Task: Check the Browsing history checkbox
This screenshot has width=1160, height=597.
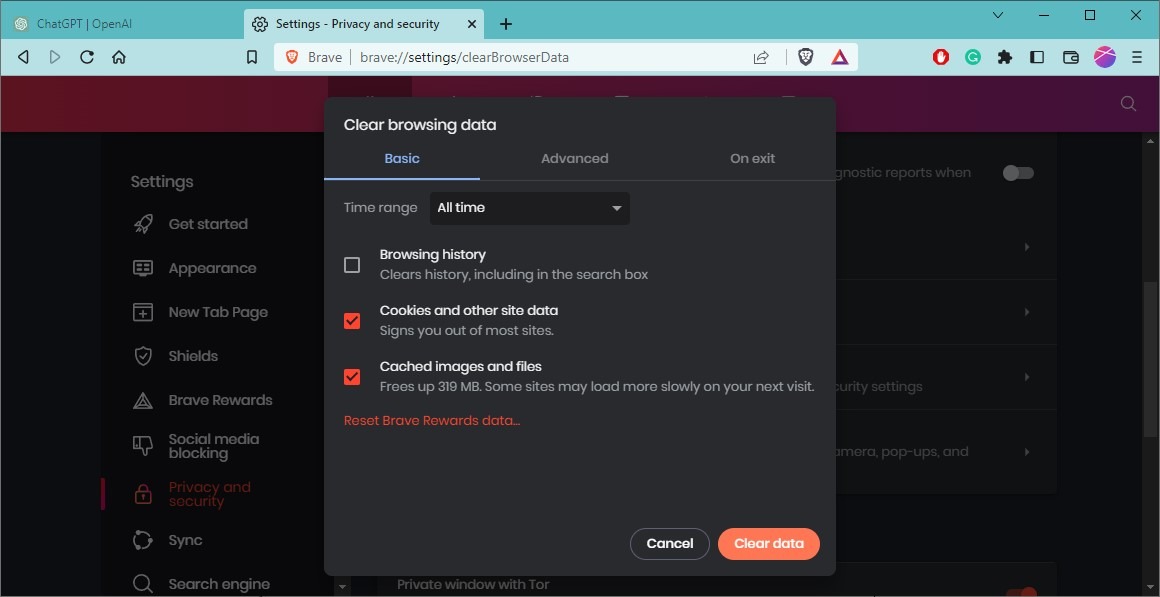Action: click(351, 265)
